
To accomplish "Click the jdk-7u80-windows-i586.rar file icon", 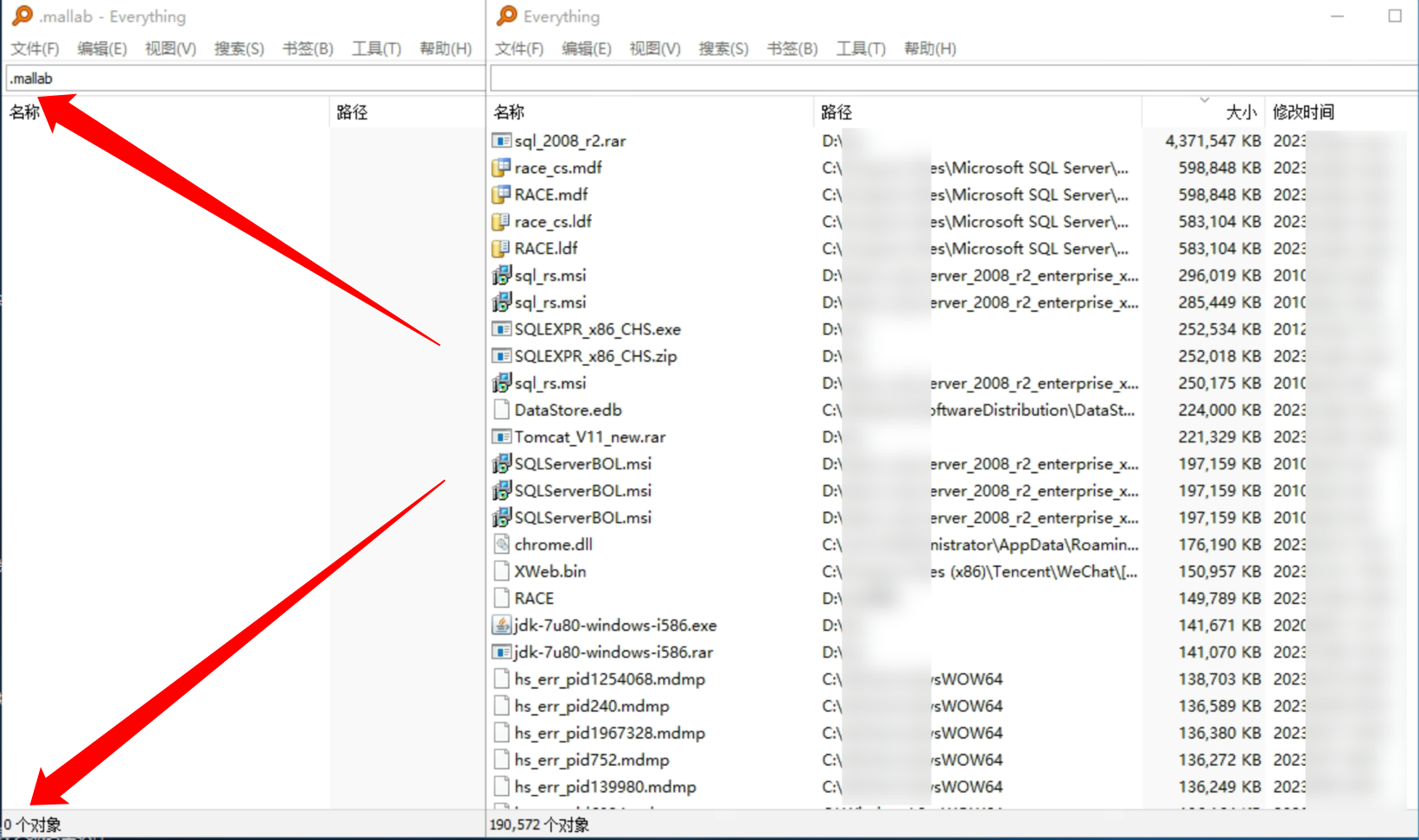I will 501,652.
